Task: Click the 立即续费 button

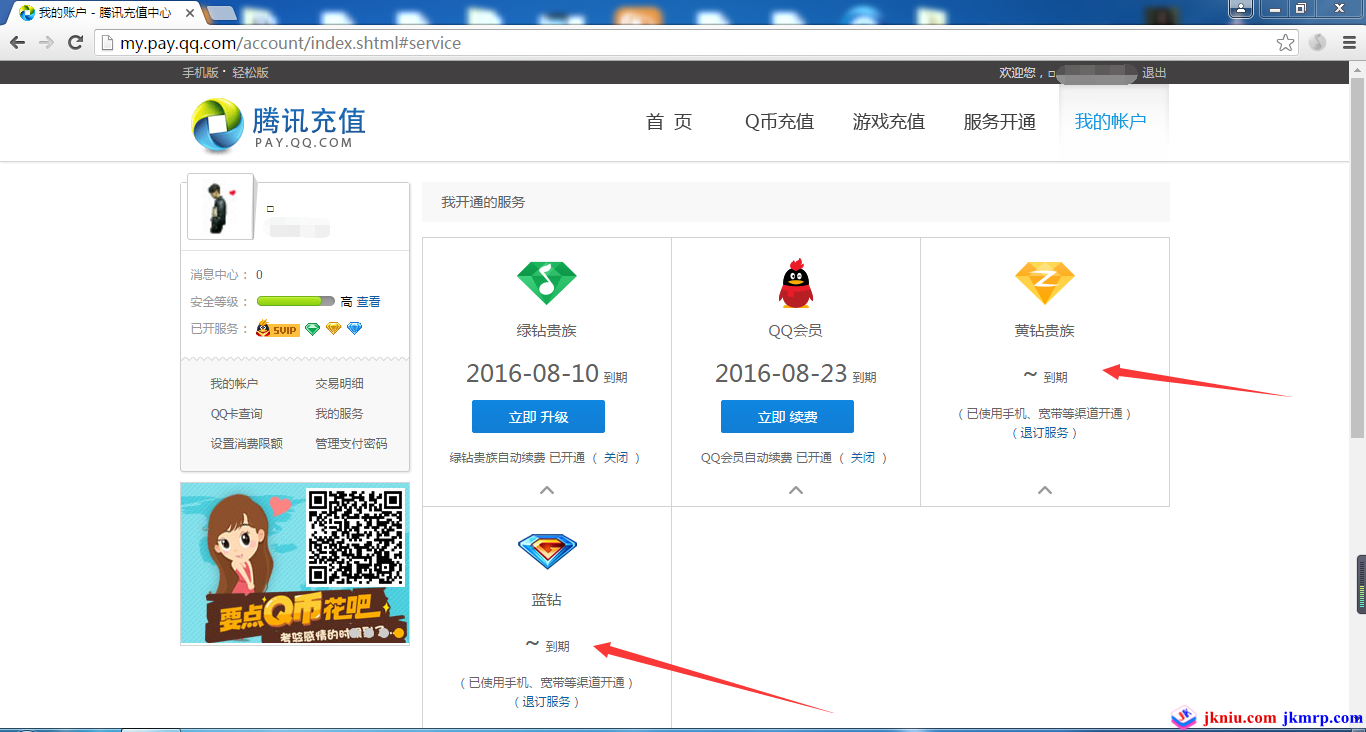Action: pyautogui.click(x=787, y=417)
